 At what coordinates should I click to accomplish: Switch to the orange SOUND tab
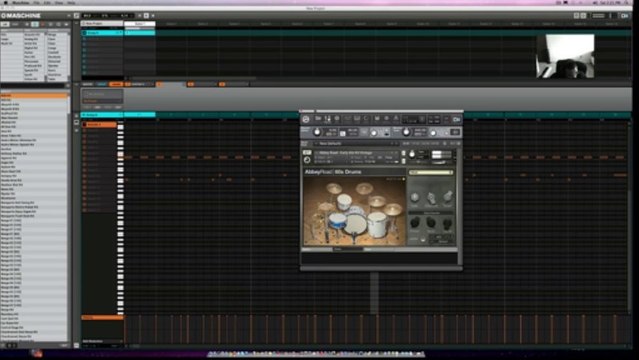116,84
